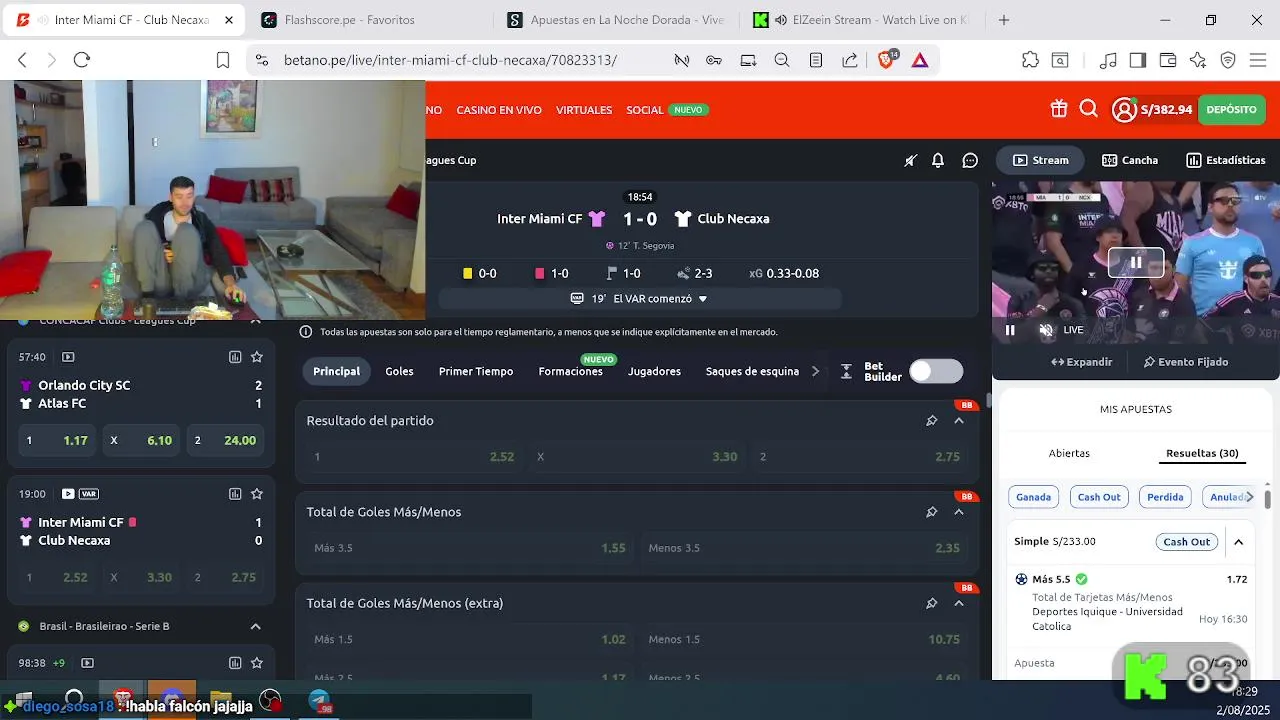Click the share page icon in address bar

click(x=850, y=60)
